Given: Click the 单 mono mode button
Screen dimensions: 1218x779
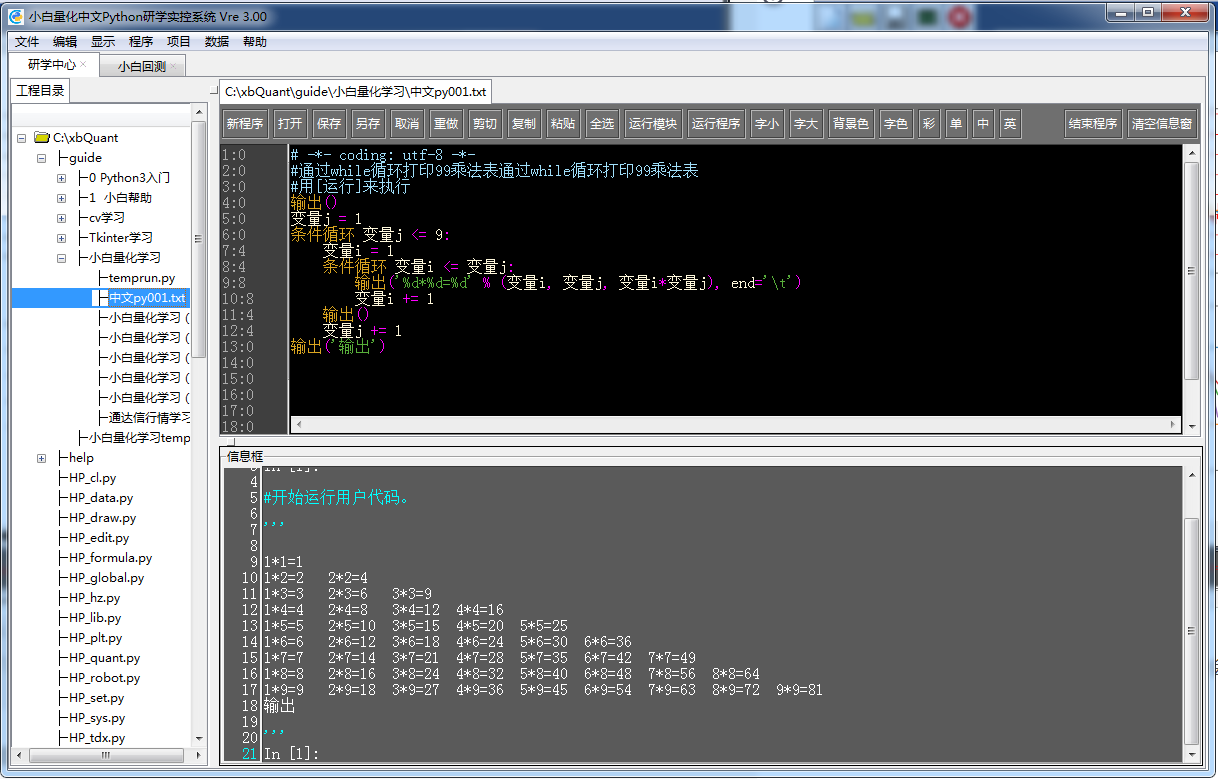Looking at the screenshot, I should 956,124.
